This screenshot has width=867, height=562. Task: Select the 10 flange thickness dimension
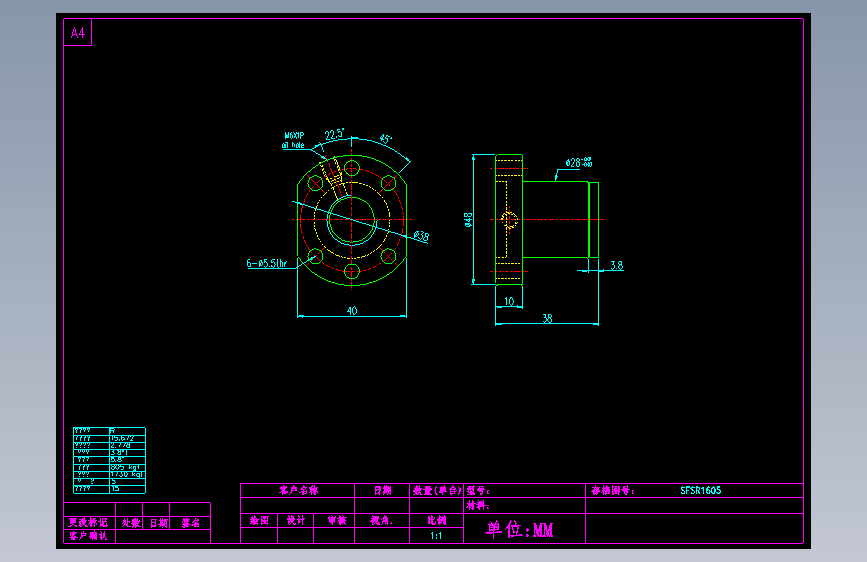509,301
